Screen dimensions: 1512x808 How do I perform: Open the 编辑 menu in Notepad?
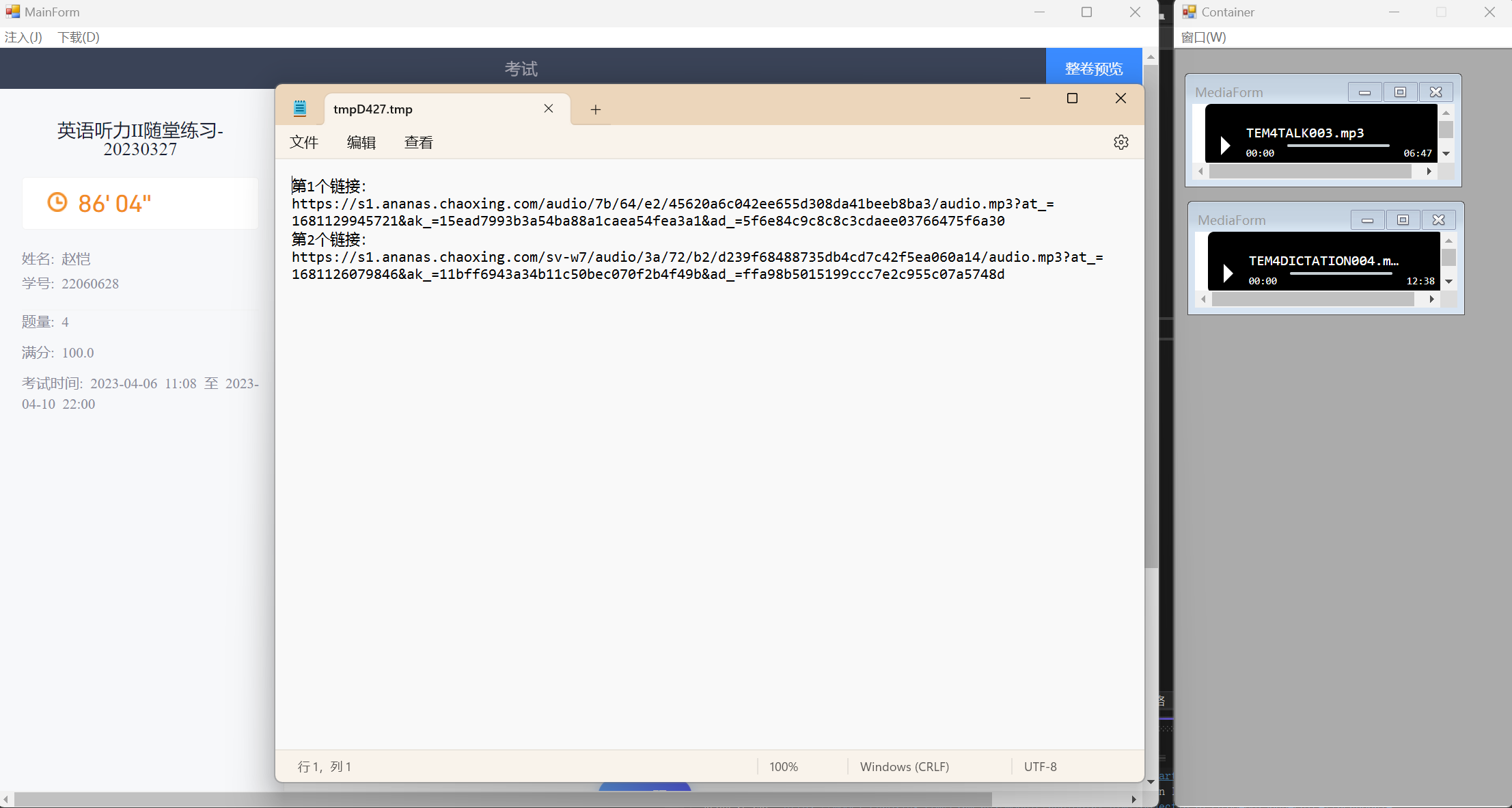361,142
